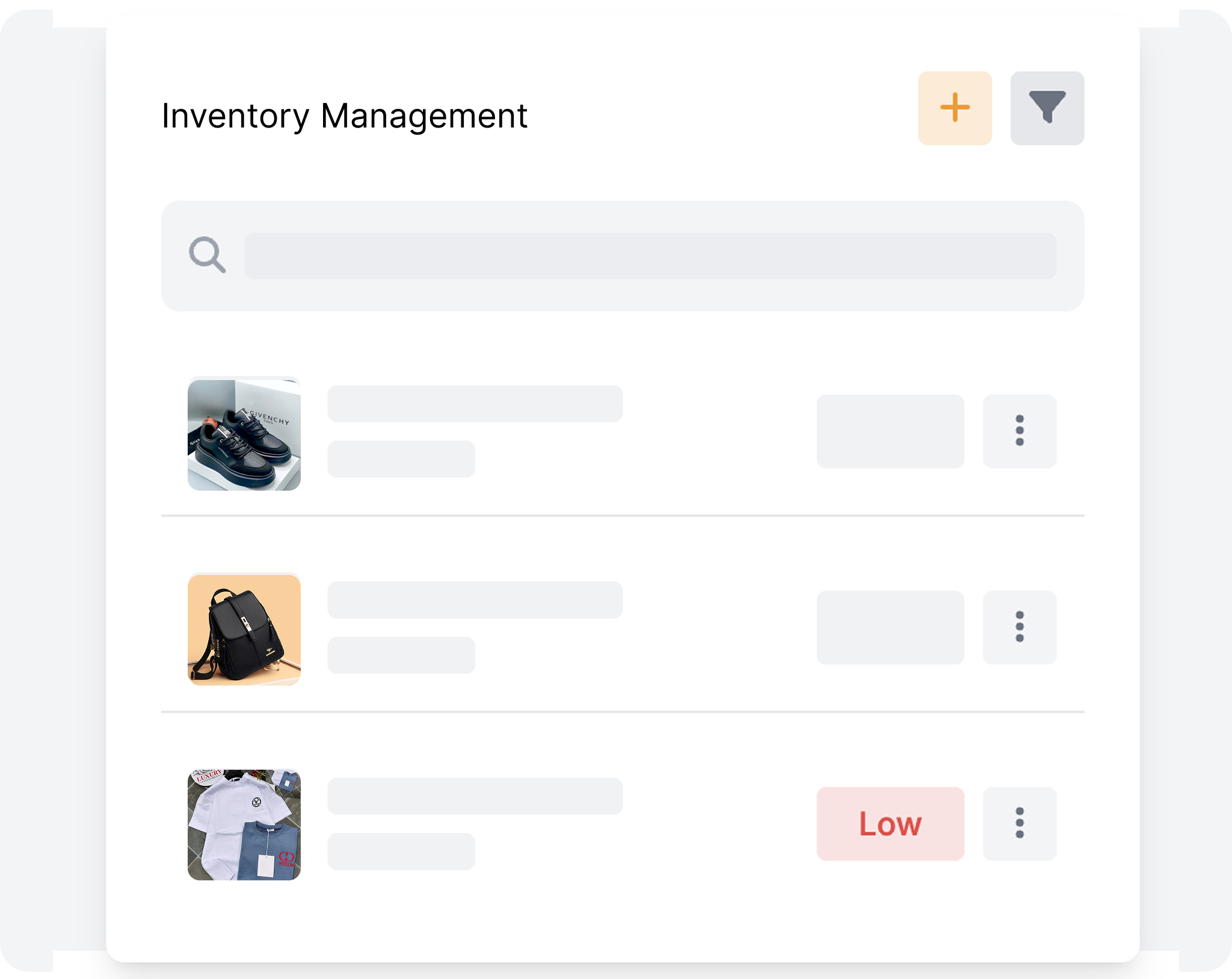
Task: Open three-dot menu for the t-shirts item
Action: click(1019, 823)
